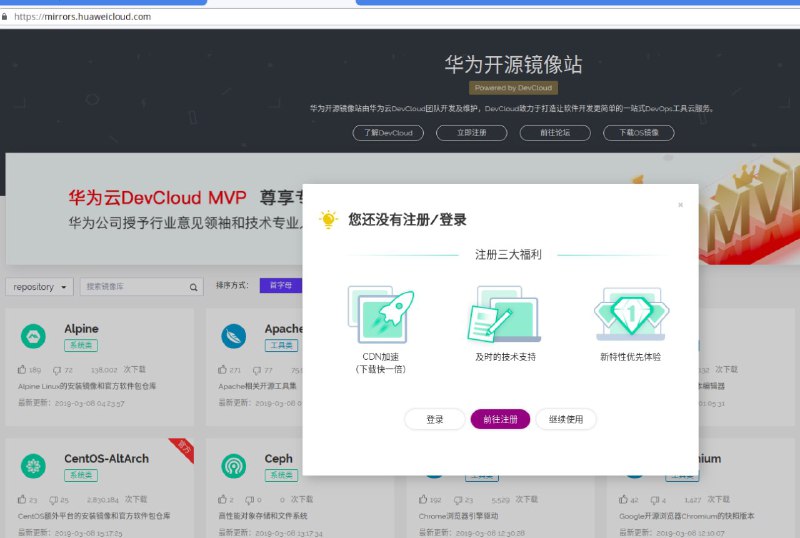The height and width of the screenshot is (538, 800).
Task: Like the Chromium card thumbs-up icon
Action: pyautogui.click(x=623, y=499)
